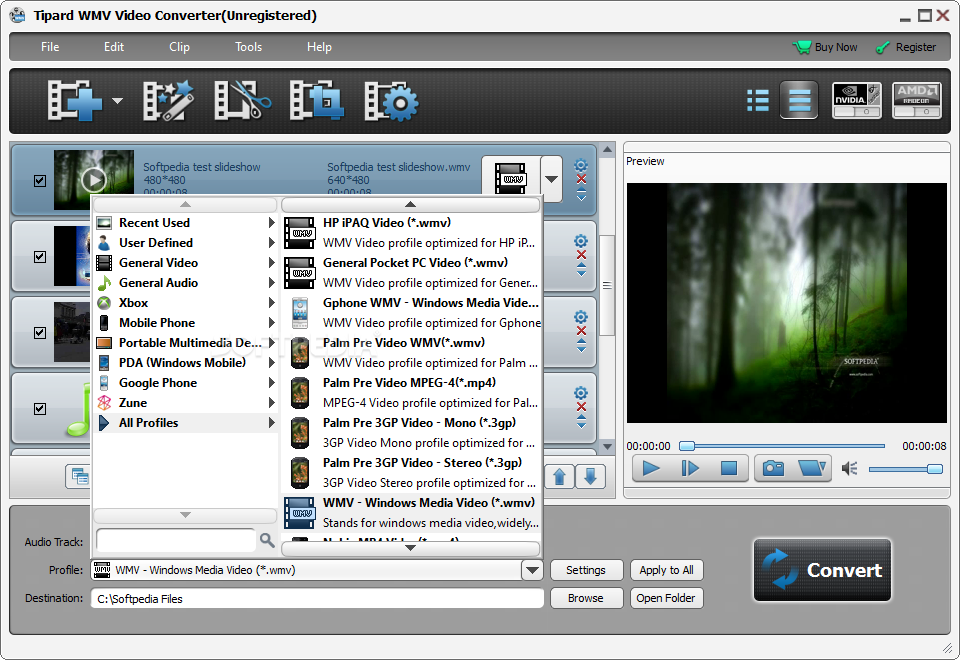The image size is (960, 660).
Task: Remove the first file with red X
Action: click(581, 179)
